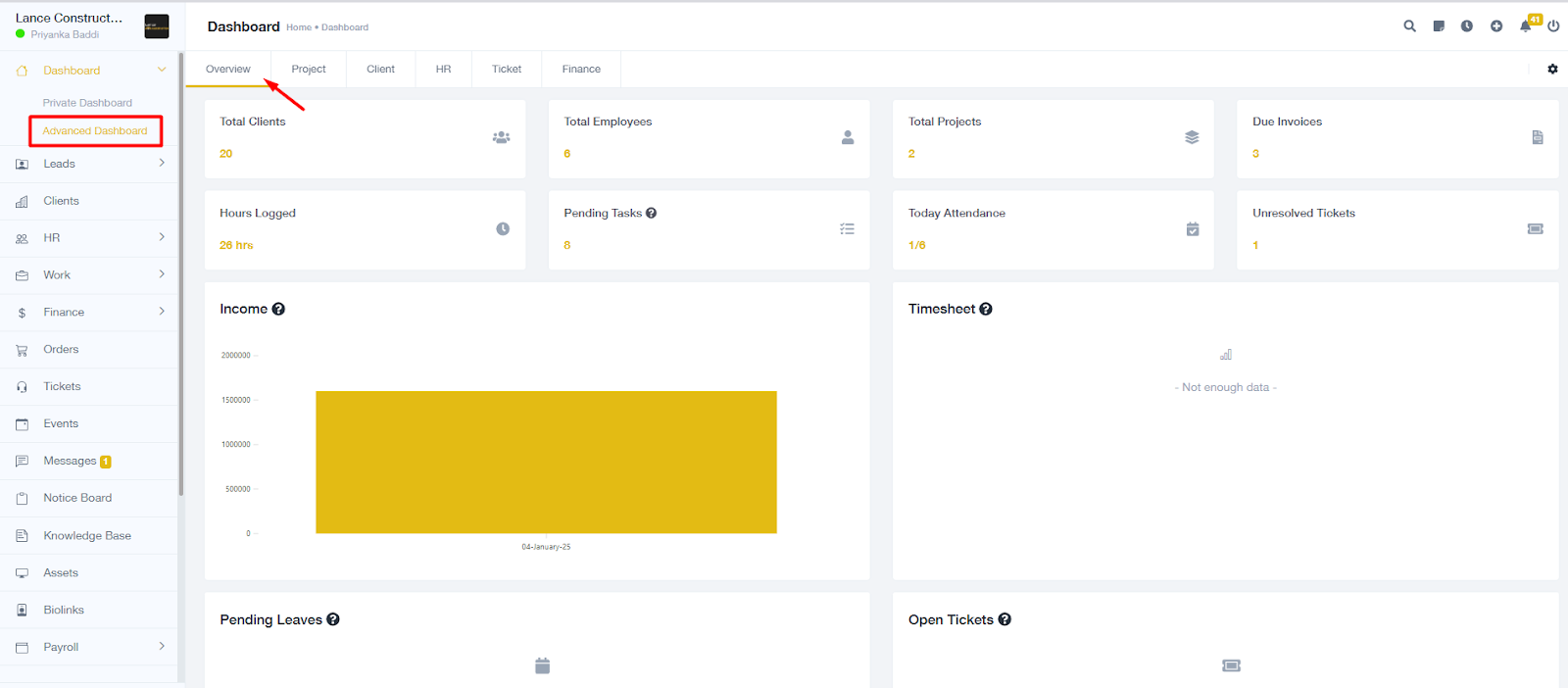This screenshot has width=1568, height=688.
Task: Click the Income help question icon
Action: click(x=278, y=309)
